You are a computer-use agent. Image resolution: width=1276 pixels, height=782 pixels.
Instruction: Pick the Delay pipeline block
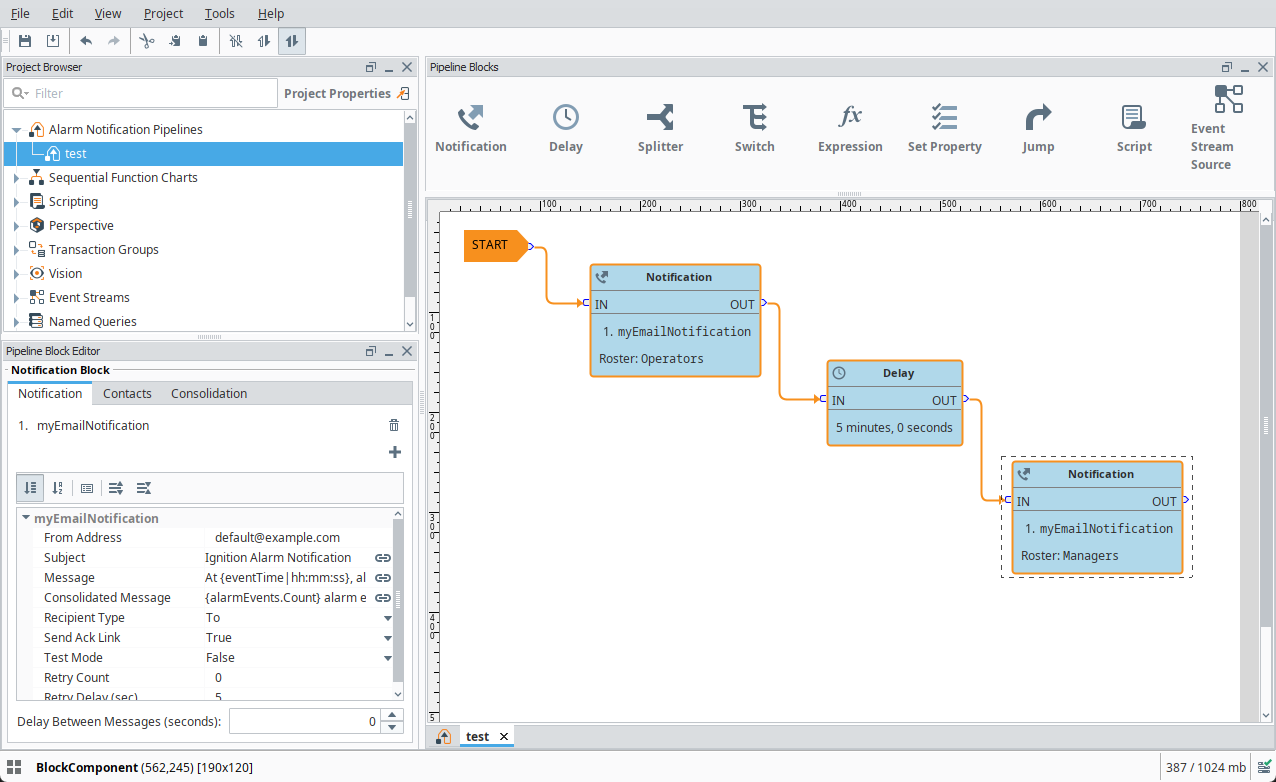pos(566,129)
